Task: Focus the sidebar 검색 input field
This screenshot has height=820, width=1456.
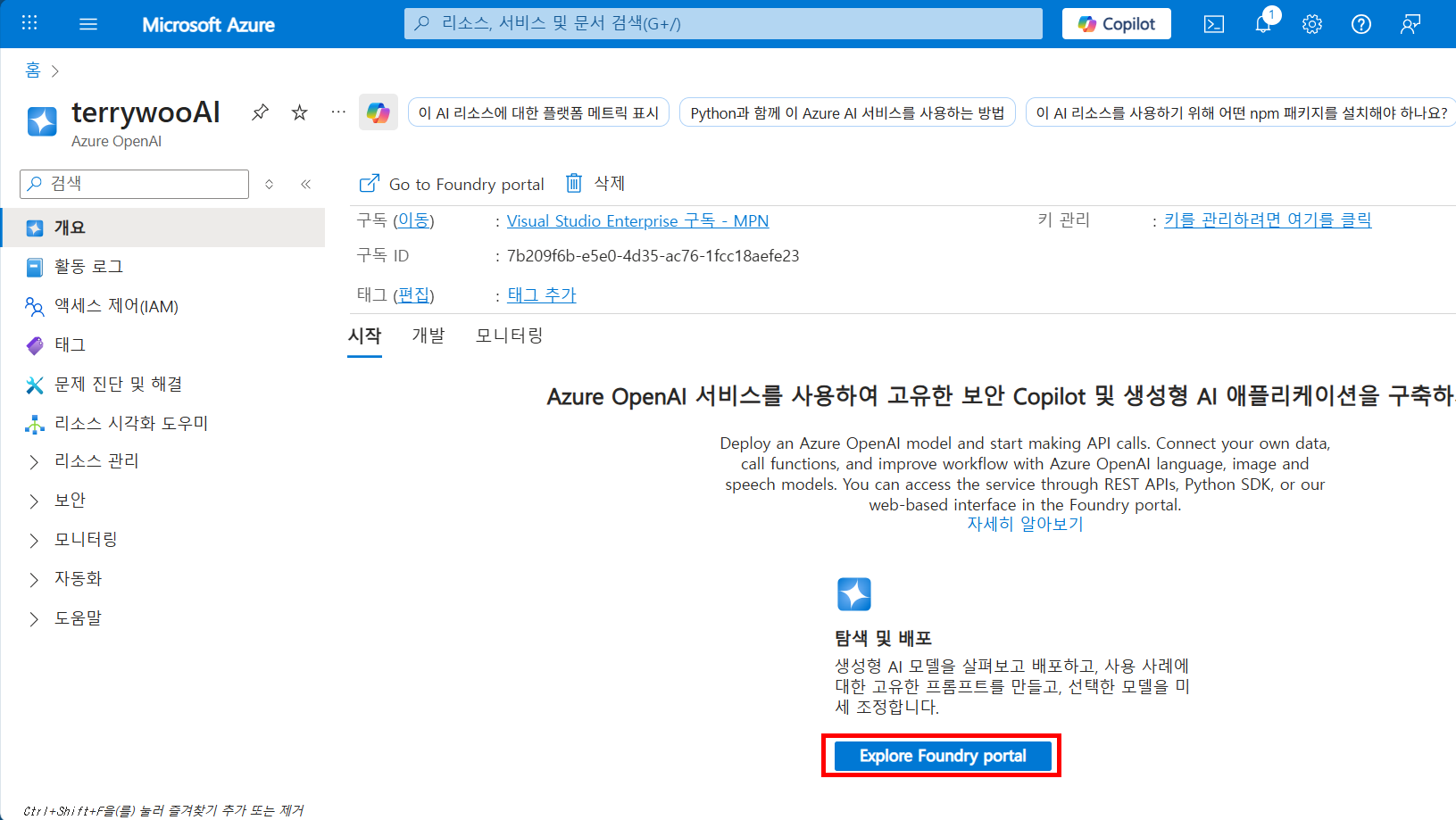Action: pos(134,184)
